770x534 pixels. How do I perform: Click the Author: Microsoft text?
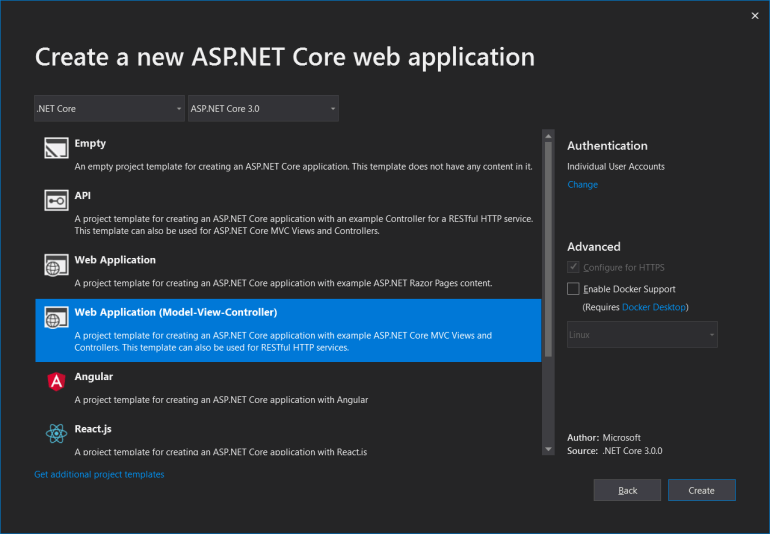604,437
